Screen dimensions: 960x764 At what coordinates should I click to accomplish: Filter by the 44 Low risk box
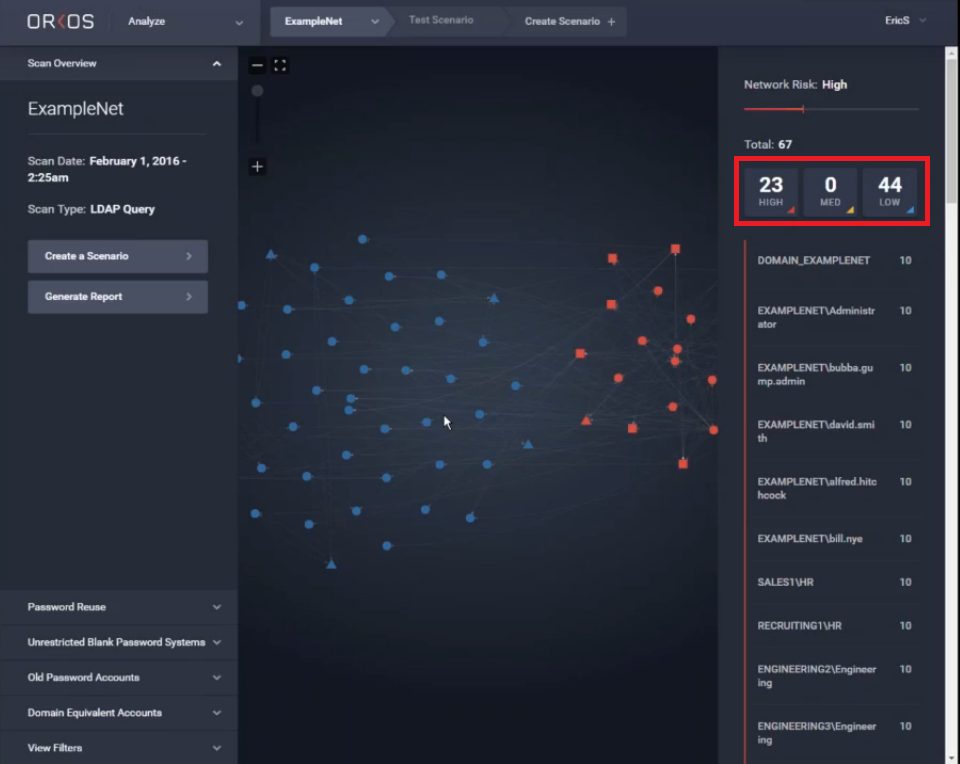(x=889, y=191)
